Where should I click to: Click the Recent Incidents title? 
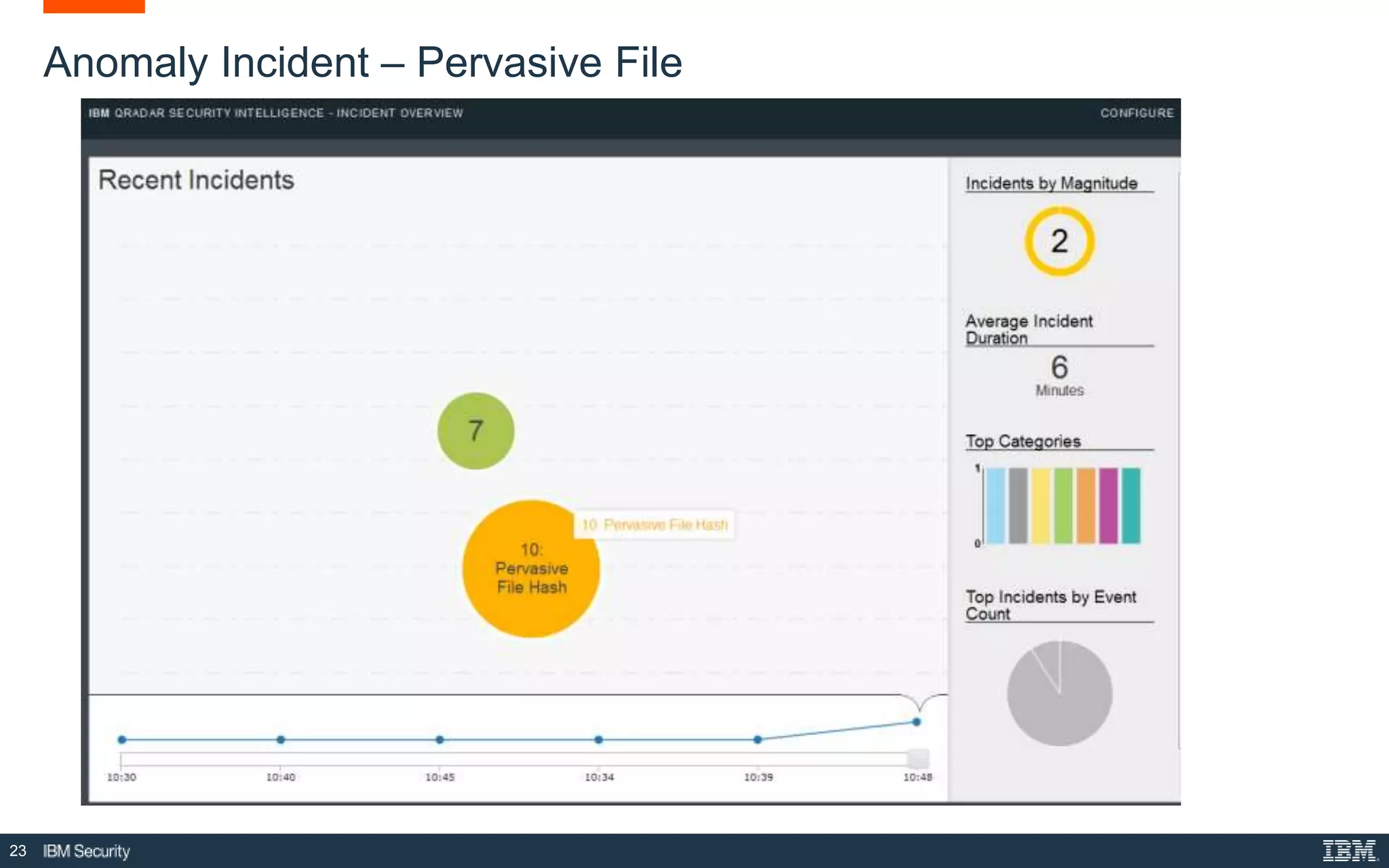pyautogui.click(x=196, y=180)
